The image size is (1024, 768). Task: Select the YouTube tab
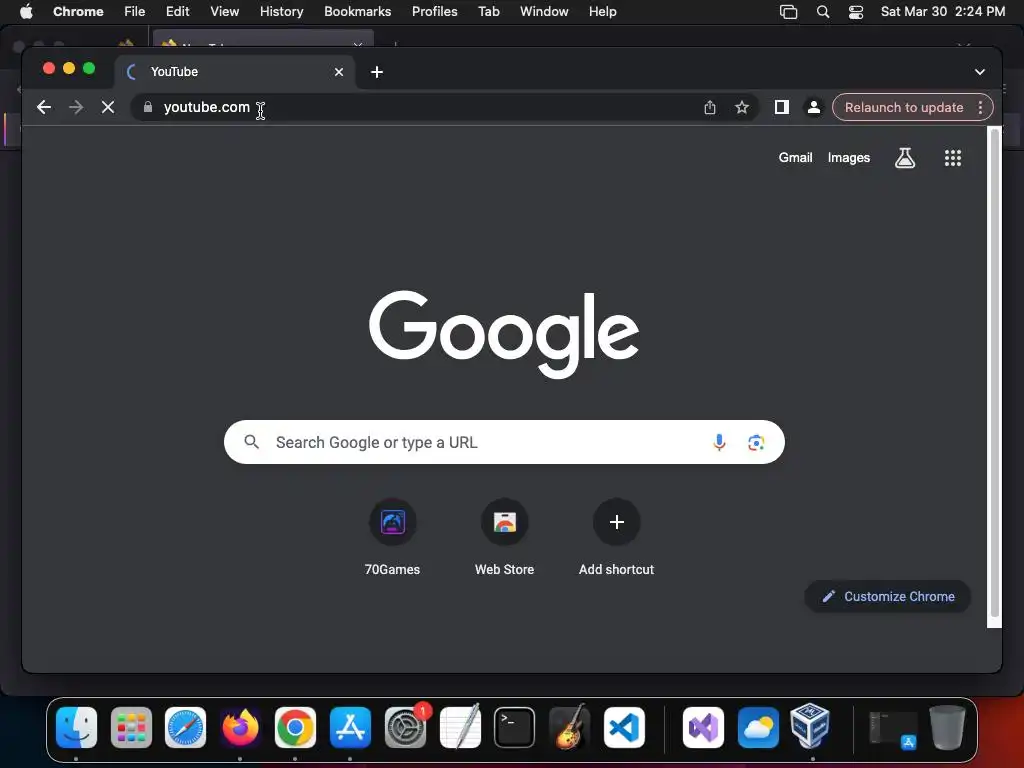(235, 72)
